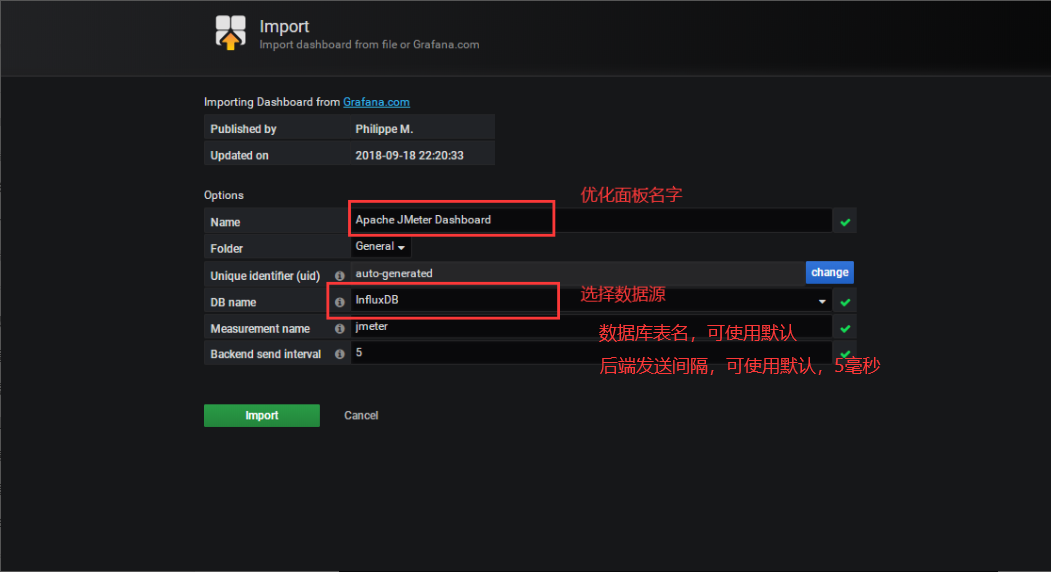Click the 'Unique identifier (uid)' label
Viewport: 1051px width, 572px height.
point(265,276)
